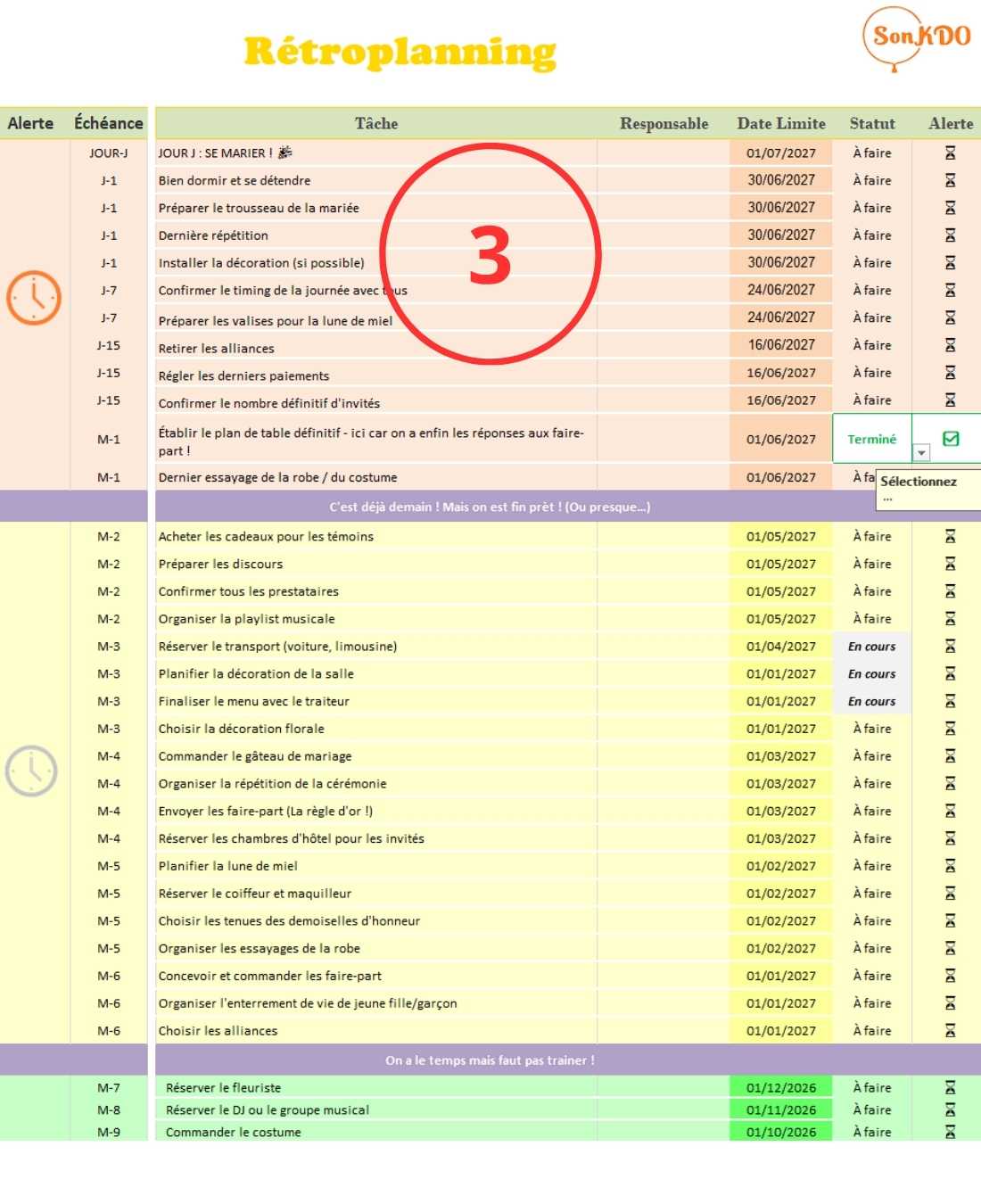Open the dropdown arrow beside Terminé status

[921, 453]
